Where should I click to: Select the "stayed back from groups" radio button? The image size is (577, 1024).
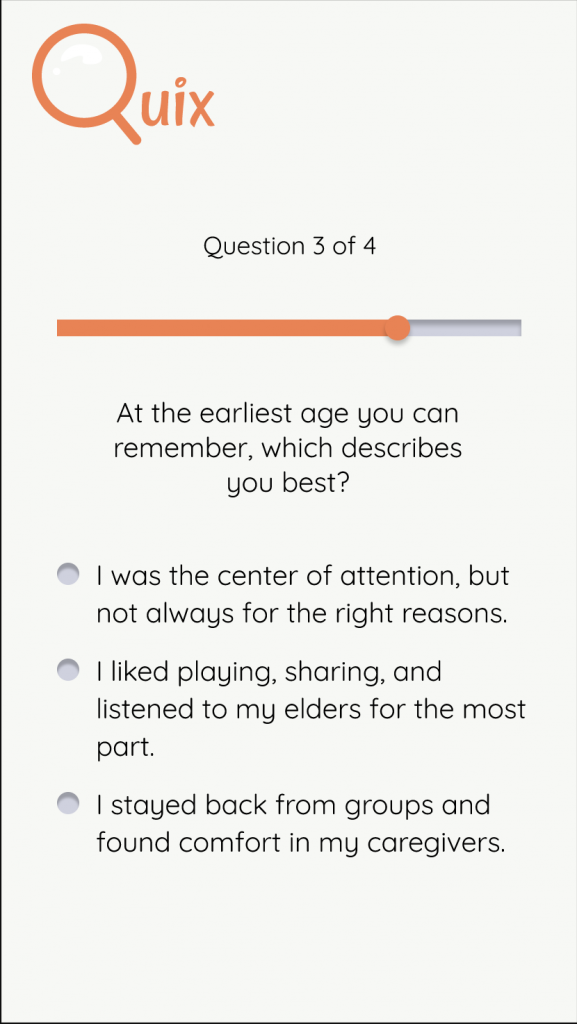pyautogui.click(x=68, y=803)
